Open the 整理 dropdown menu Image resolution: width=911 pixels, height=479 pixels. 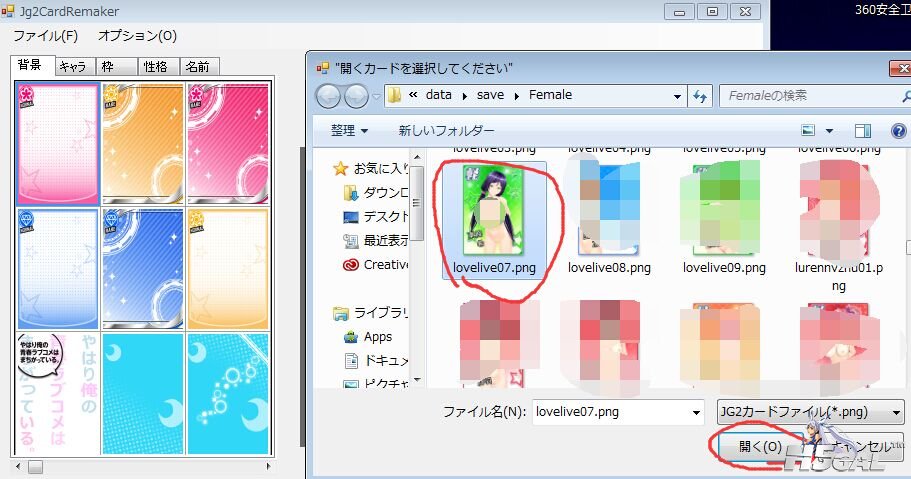tap(349, 131)
